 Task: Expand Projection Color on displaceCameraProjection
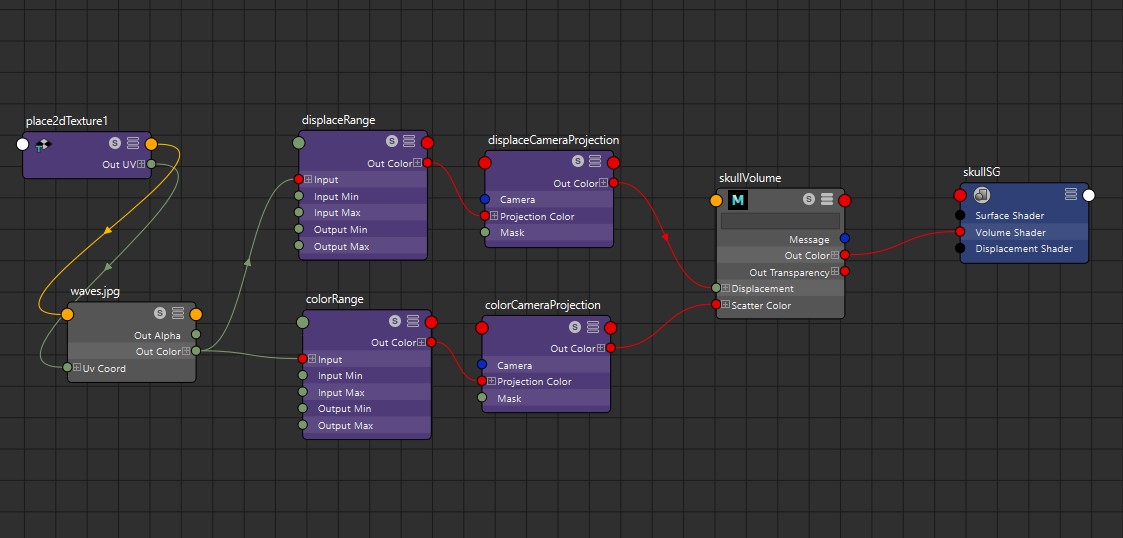pos(494,216)
